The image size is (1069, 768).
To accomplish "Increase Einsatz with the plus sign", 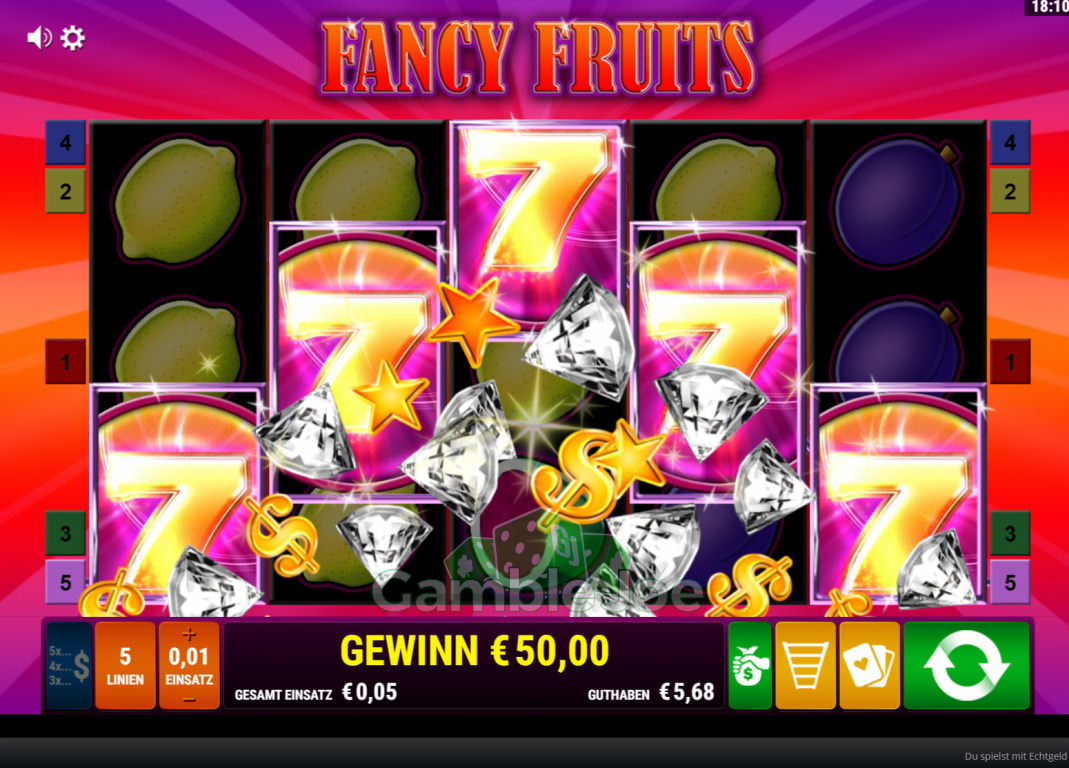I will coord(189,635).
